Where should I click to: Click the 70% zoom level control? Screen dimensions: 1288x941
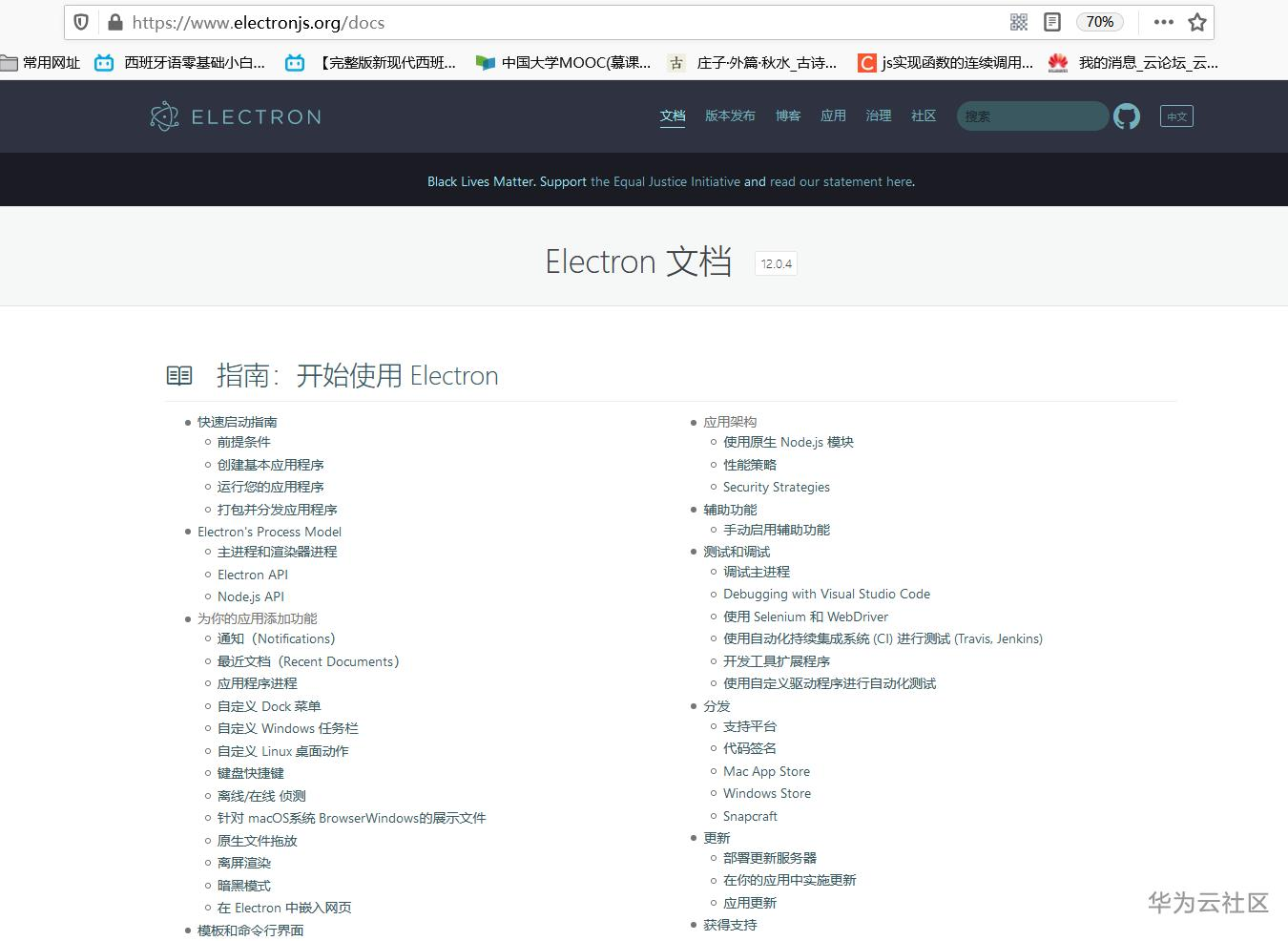1099,21
